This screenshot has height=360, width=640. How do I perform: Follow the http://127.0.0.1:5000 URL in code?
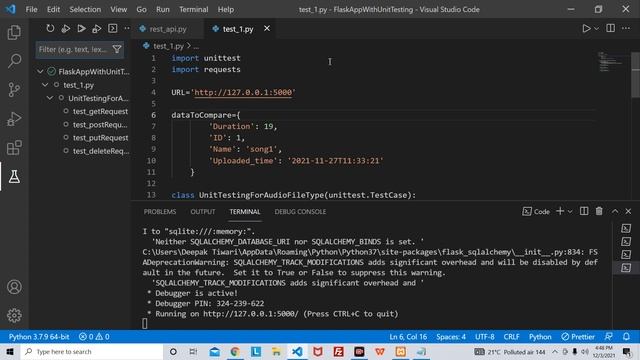pos(243,92)
